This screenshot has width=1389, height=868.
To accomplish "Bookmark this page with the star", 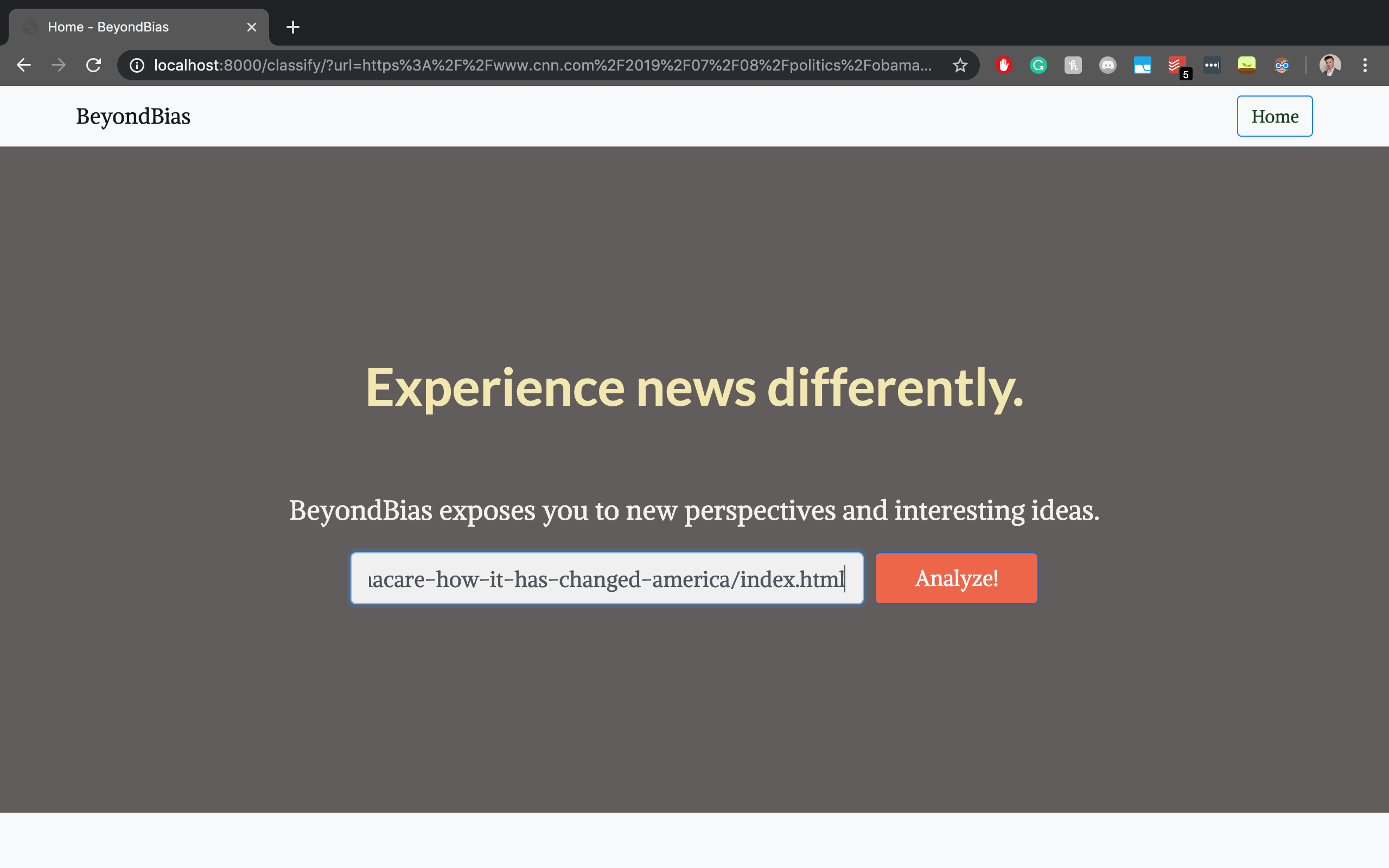I will [x=960, y=65].
